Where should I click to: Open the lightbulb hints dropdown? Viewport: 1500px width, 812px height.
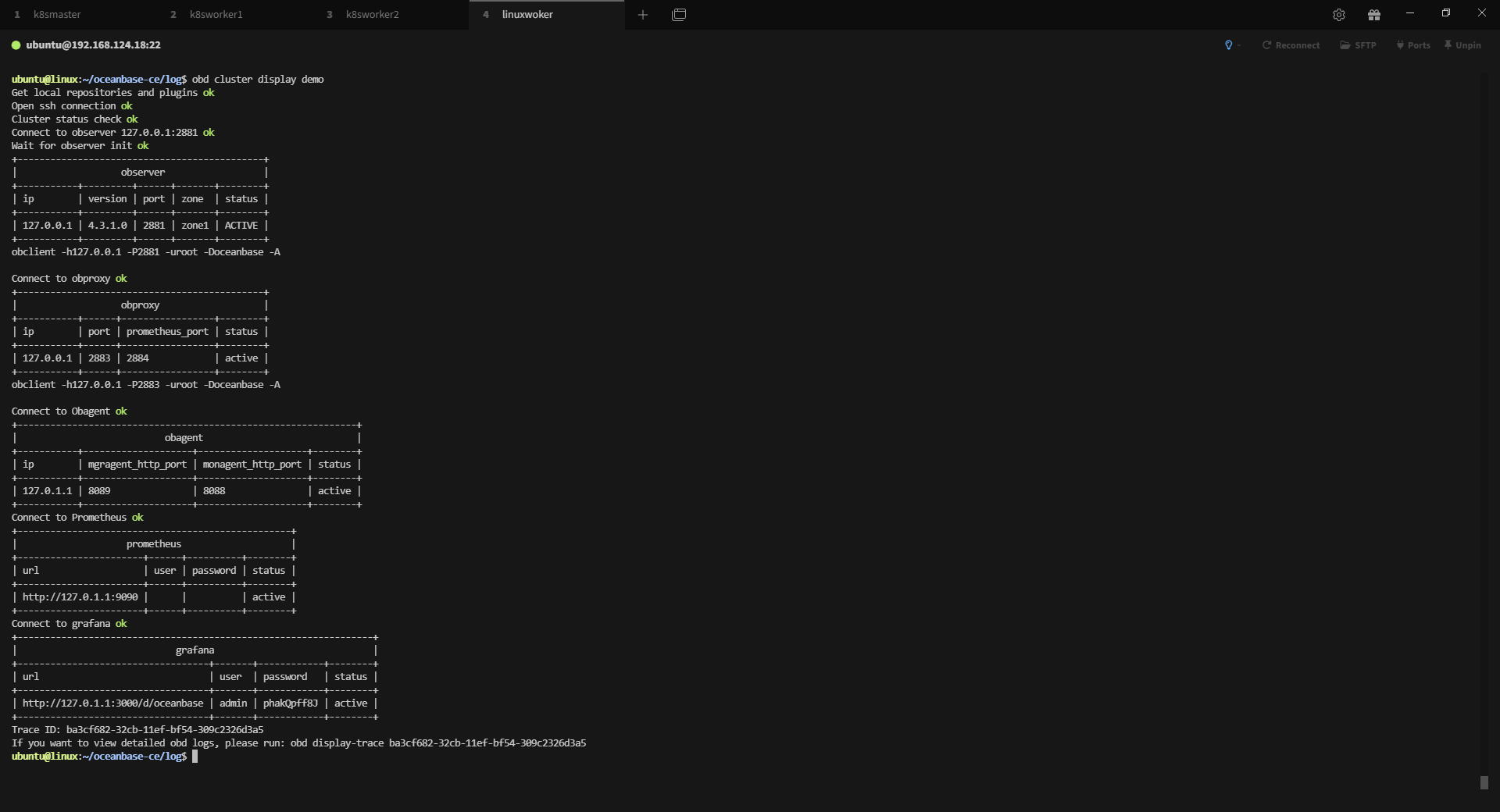click(x=1232, y=45)
